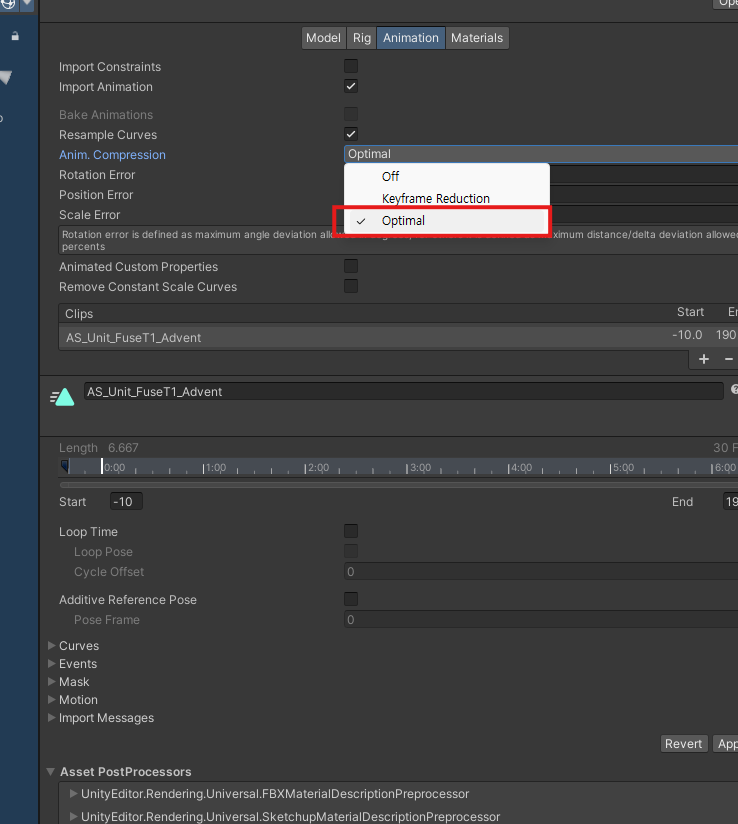Image resolution: width=738 pixels, height=824 pixels.
Task: Disable the Resample Curves checkbox
Action: [351, 134]
